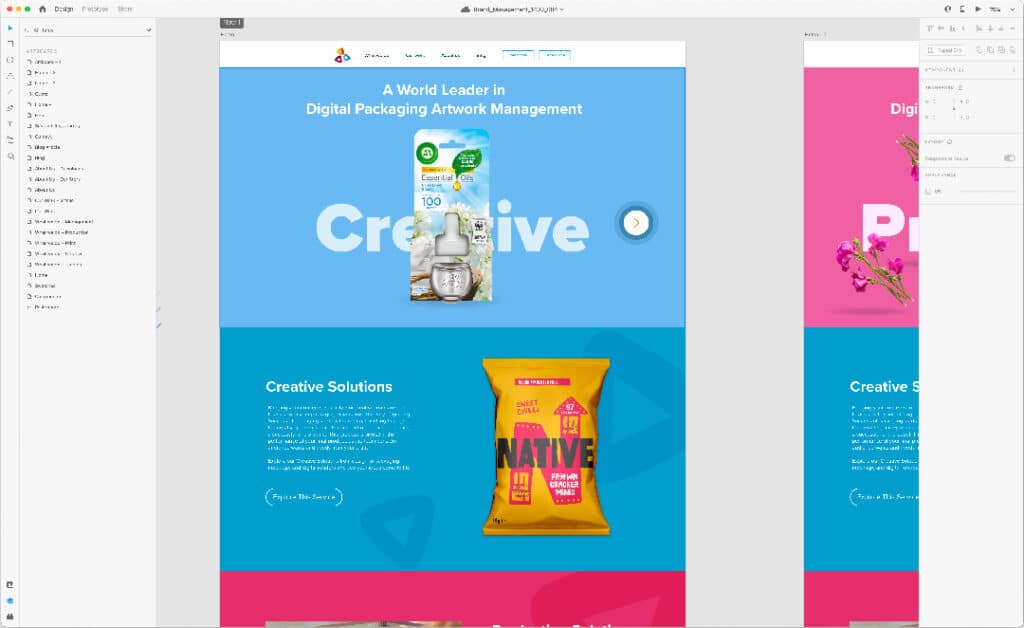Select the Careers artboard in the layers list
The height and width of the screenshot is (628, 1024).
44,135
